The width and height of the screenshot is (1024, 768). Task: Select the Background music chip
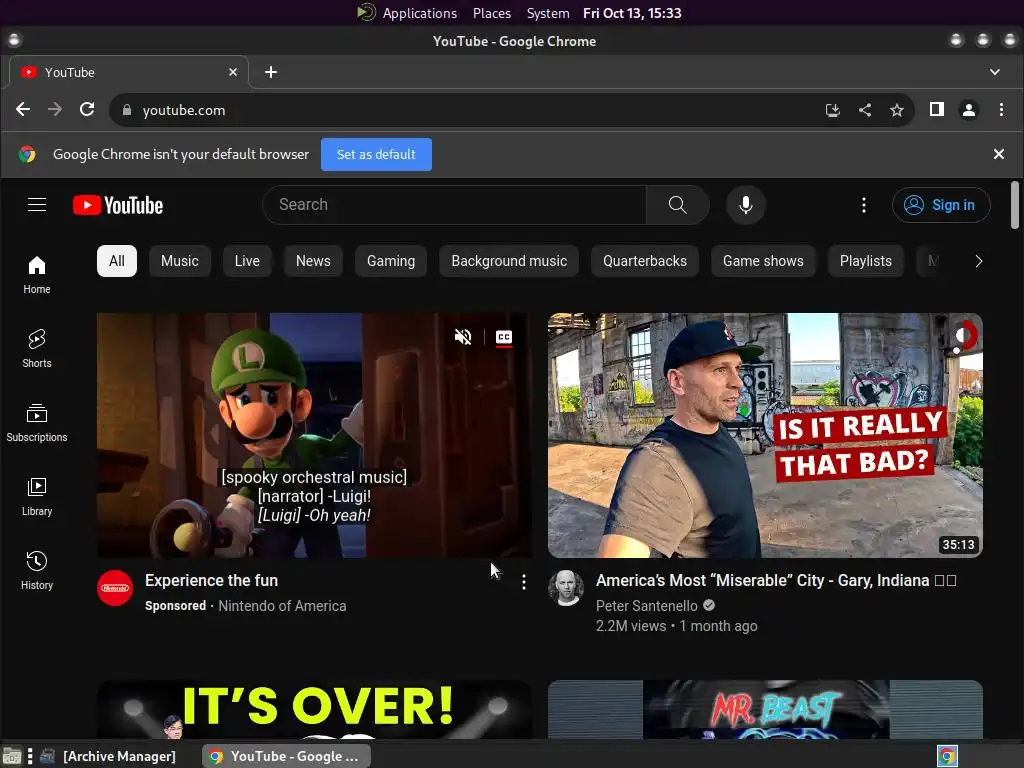coord(509,261)
